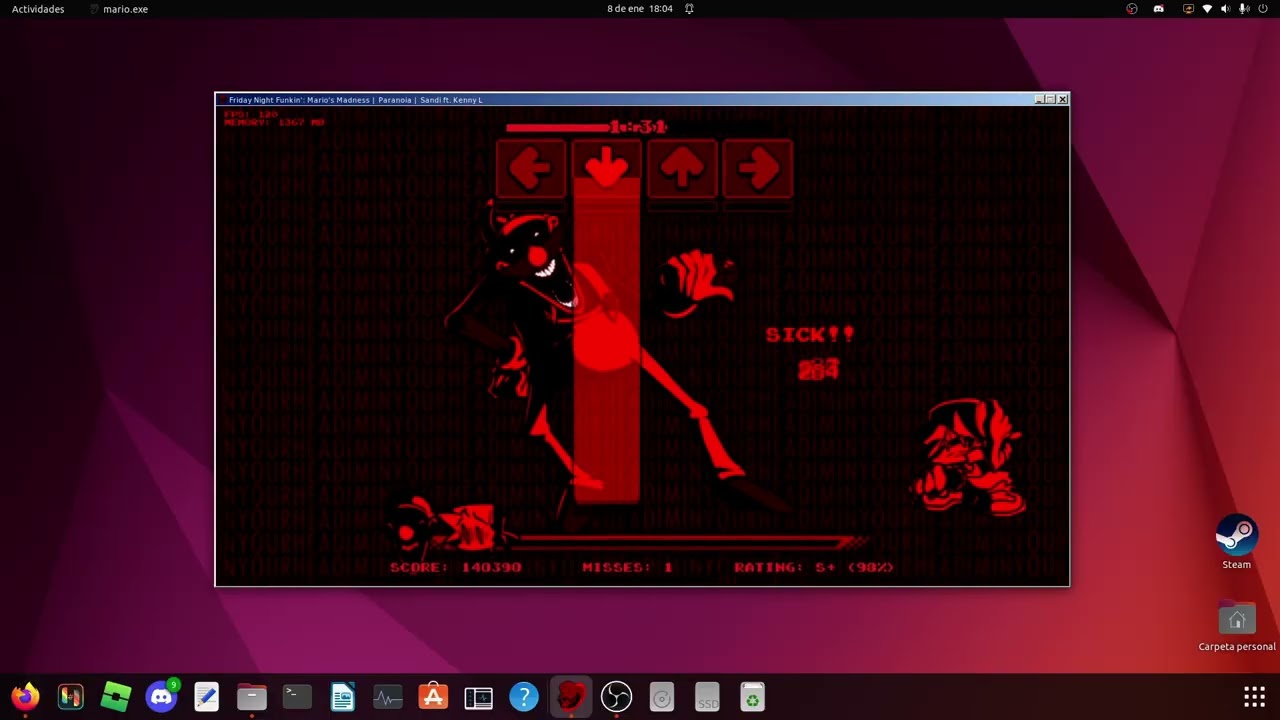
Task: Minimize the Friday Night Funkin' window
Action: [x=1039, y=99]
